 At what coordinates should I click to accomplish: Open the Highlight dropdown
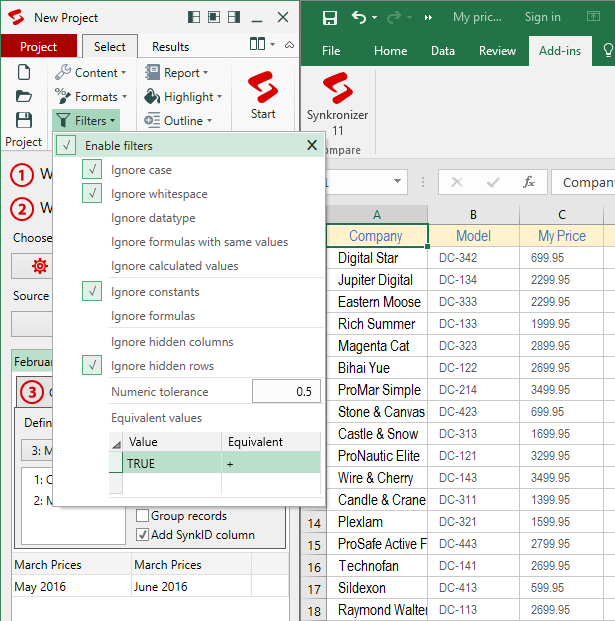tap(183, 97)
